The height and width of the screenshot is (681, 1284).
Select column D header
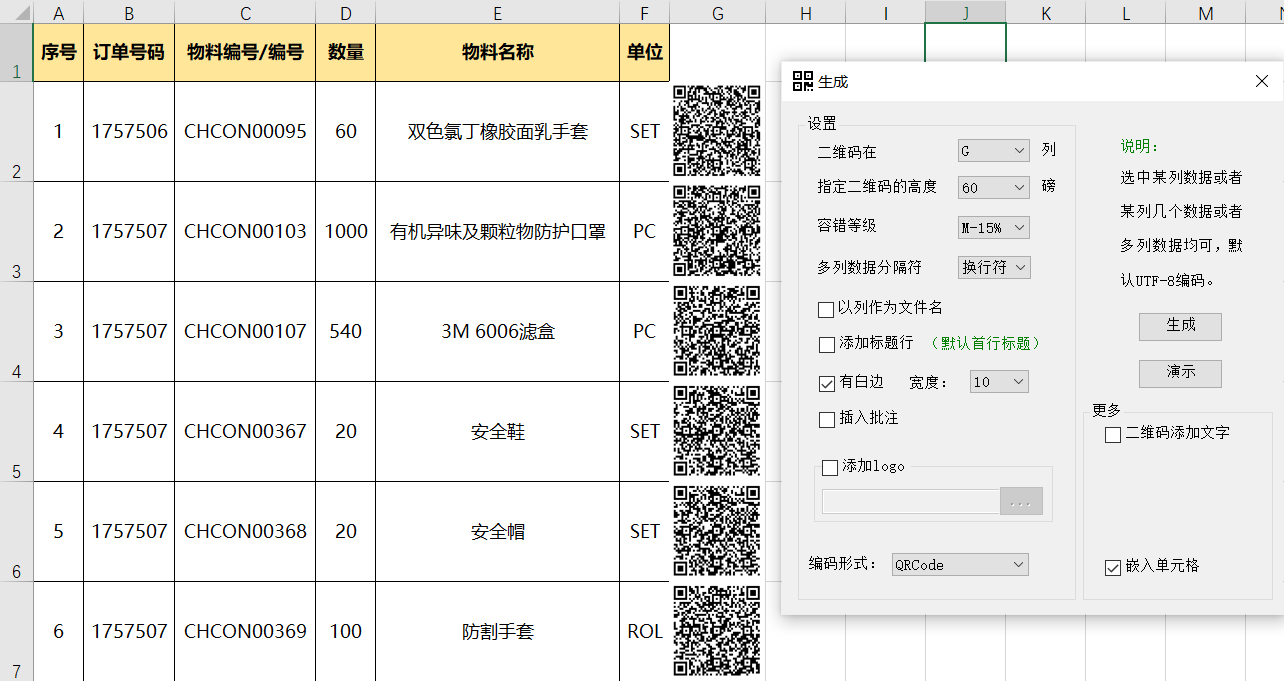(x=346, y=13)
